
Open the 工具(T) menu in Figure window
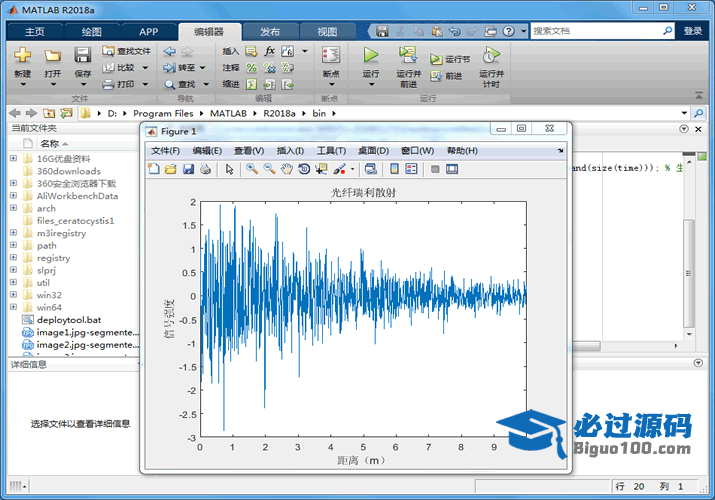point(331,150)
